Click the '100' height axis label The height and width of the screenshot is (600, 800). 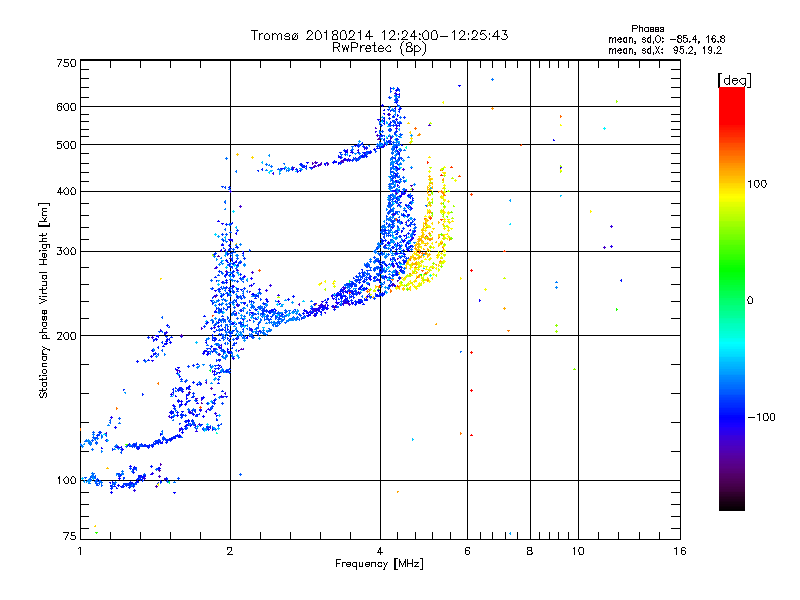(x=66, y=481)
